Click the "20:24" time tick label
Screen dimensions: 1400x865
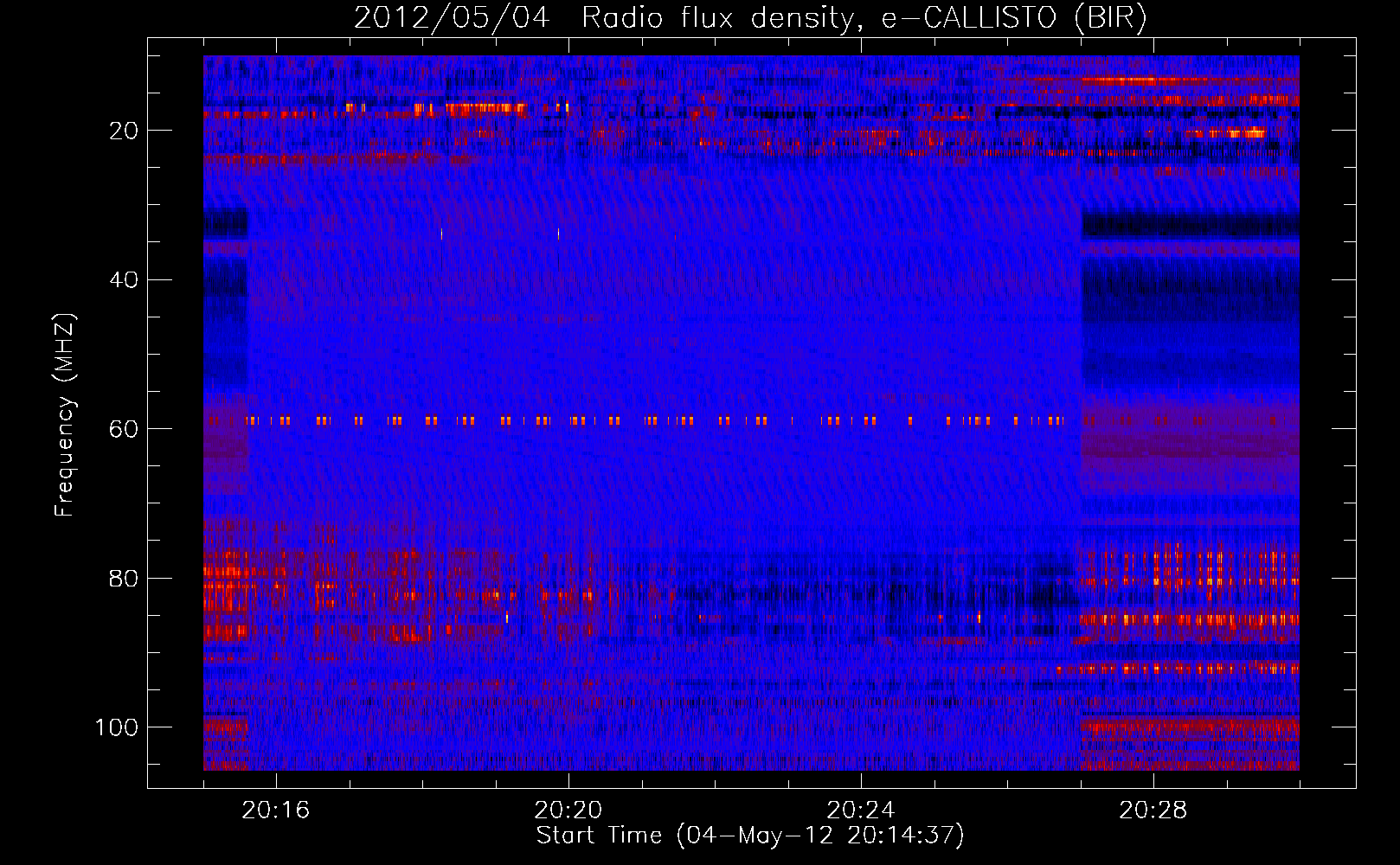point(861,811)
